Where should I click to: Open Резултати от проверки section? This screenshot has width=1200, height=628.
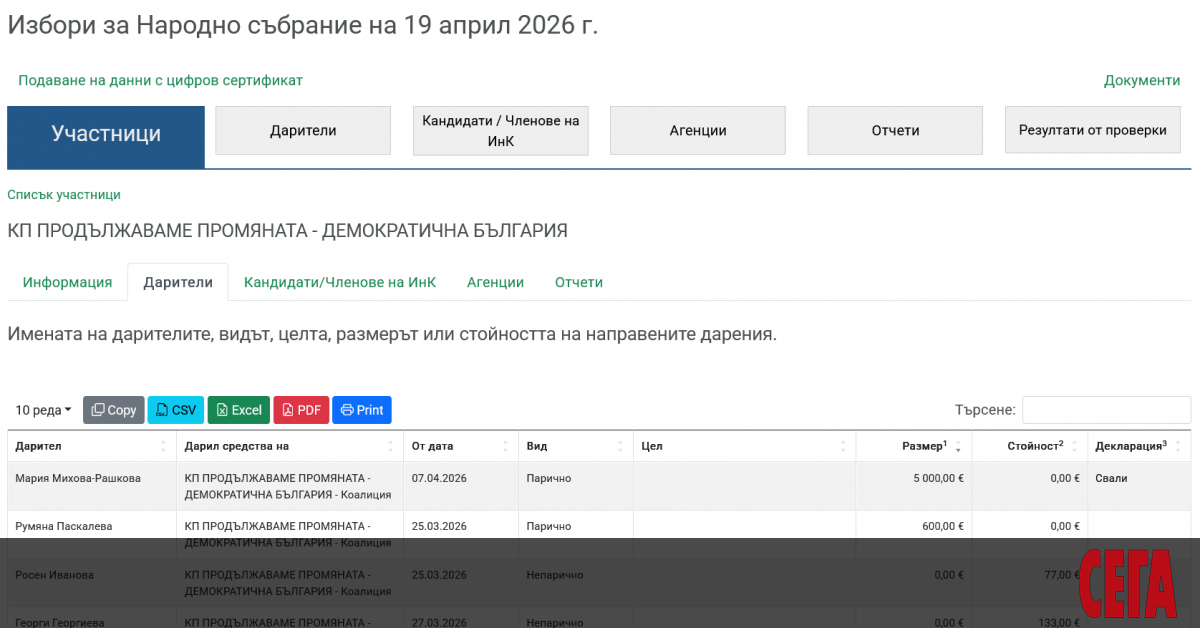tap(1092, 130)
